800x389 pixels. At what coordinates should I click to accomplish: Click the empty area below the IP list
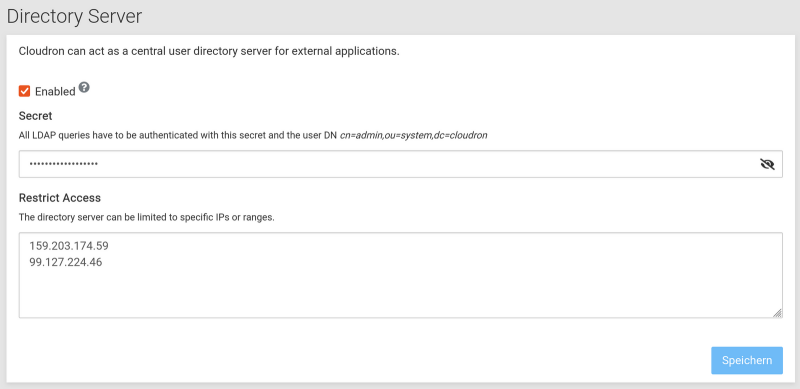(x=401, y=294)
